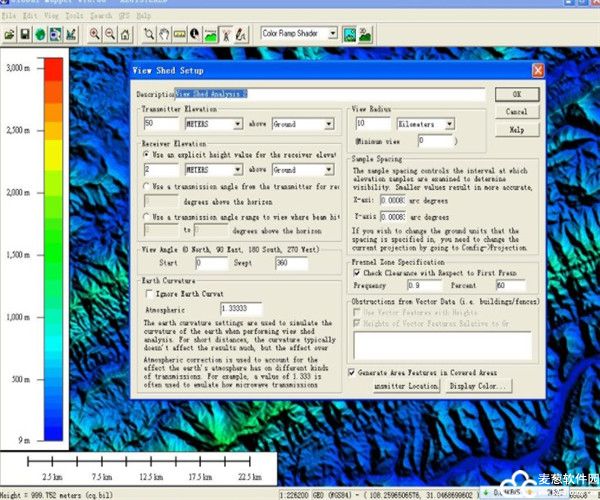600x500 pixels.
Task: Click the Home full view icon
Action: click(125, 34)
